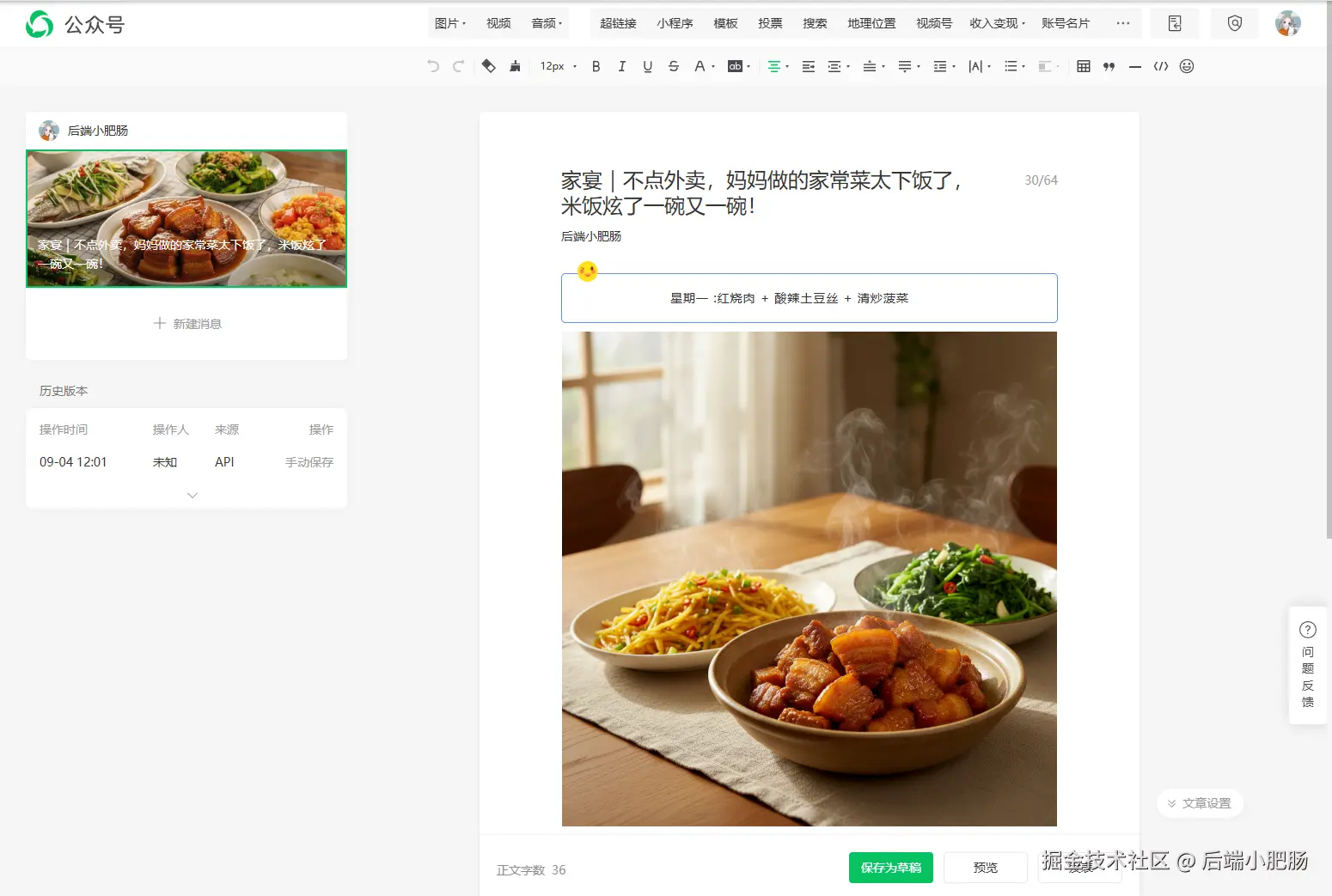
Task: Expand the line spacing dropdown arrow
Action: [x=954, y=66]
